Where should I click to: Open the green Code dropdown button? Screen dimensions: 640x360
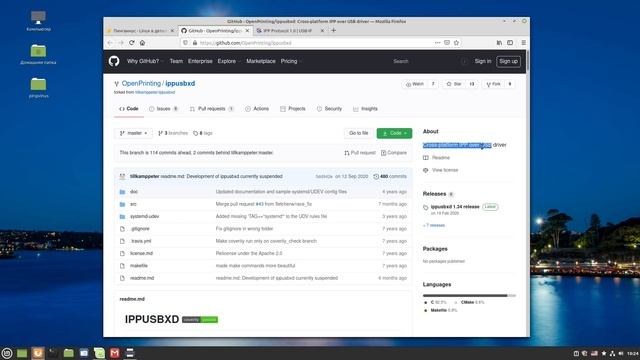(x=394, y=133)
